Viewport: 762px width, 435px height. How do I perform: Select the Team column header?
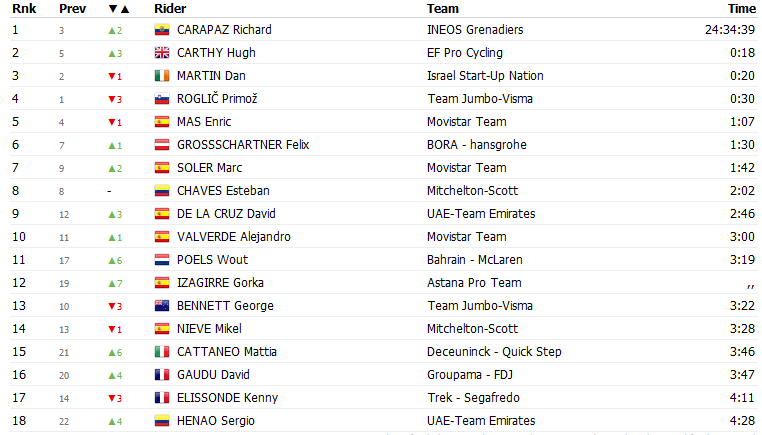click(443, 9)
